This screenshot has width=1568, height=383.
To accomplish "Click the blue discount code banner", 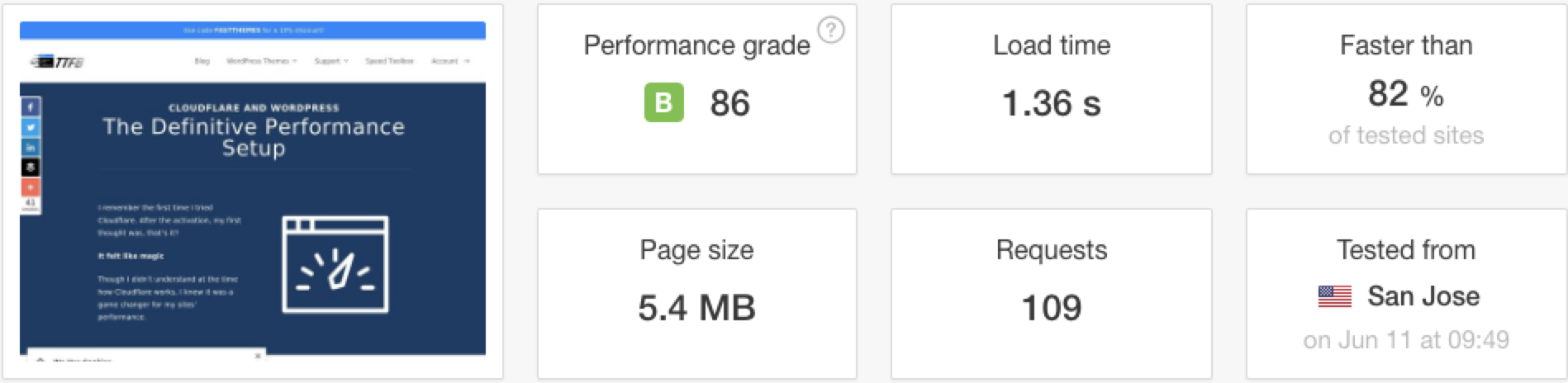I will [253, 31].
